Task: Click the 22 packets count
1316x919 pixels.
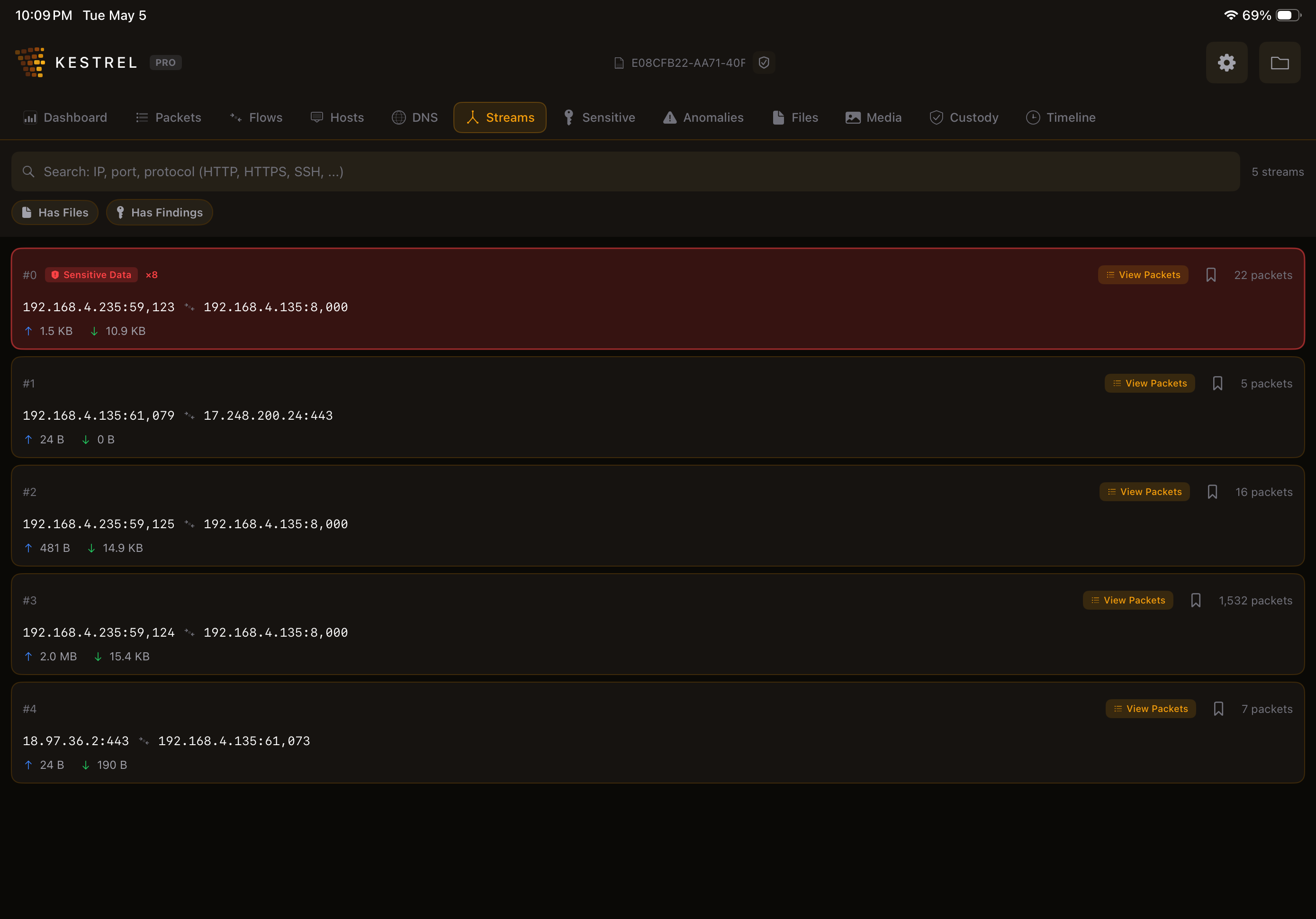Action: (1263, 275)
